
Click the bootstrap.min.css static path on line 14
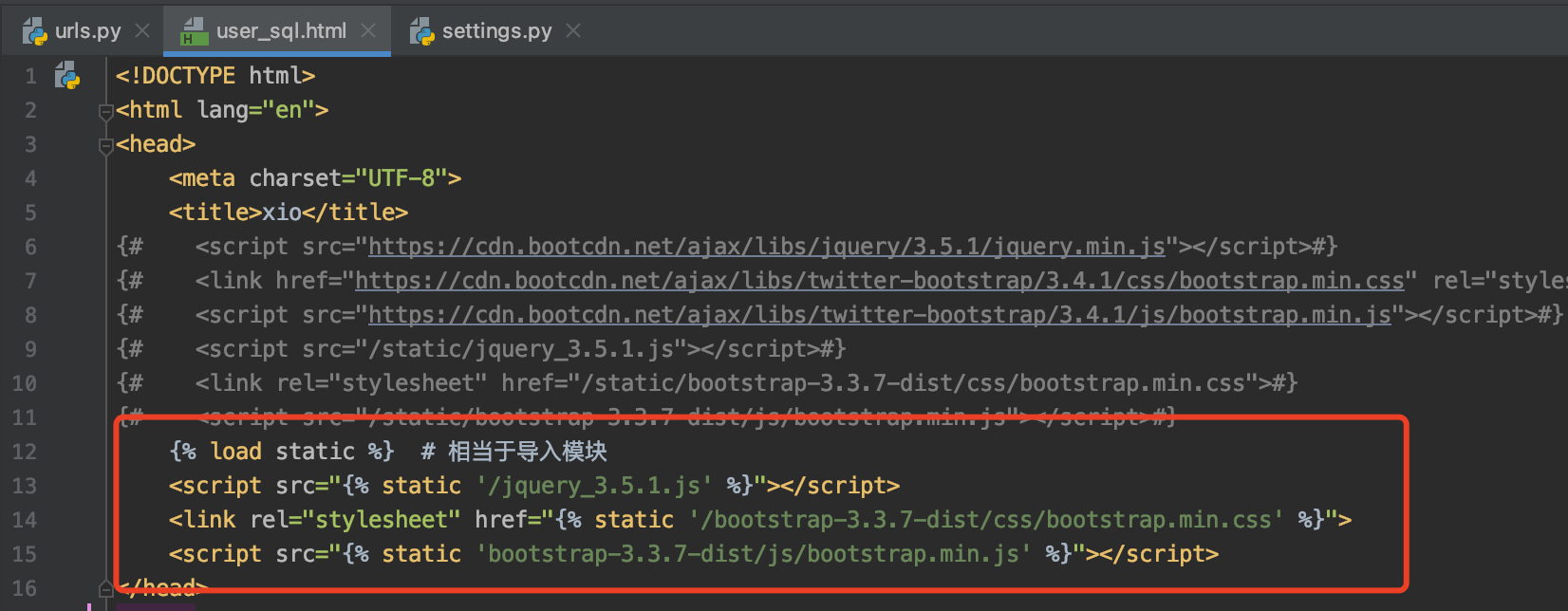pos(986,520)
